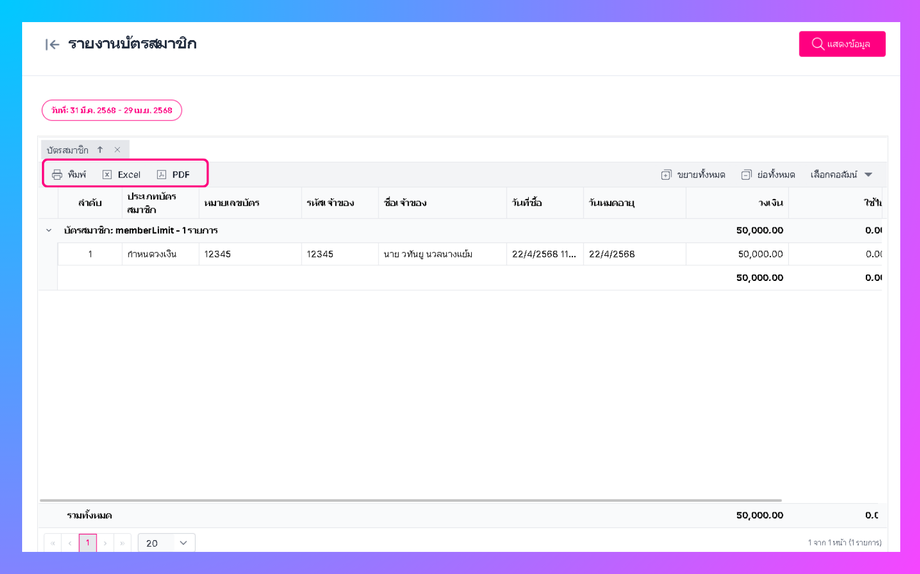Click the grand total label at the bottom left
This screenshot has width=920, height=574.
coord(89,515)
